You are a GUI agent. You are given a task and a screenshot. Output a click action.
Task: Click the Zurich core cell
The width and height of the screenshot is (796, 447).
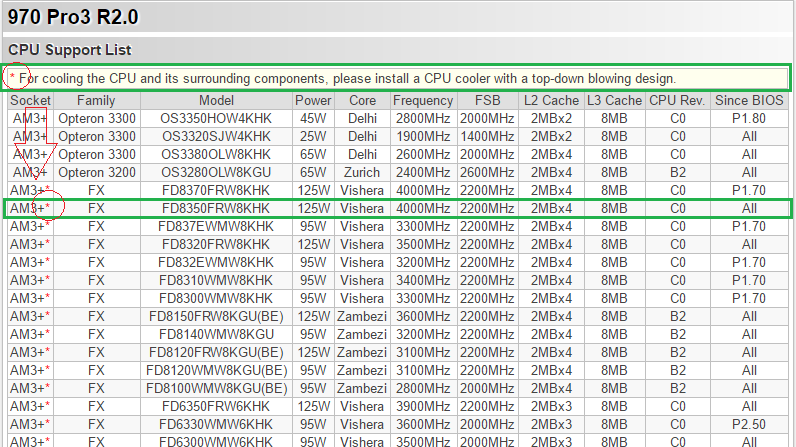[362, 173]
